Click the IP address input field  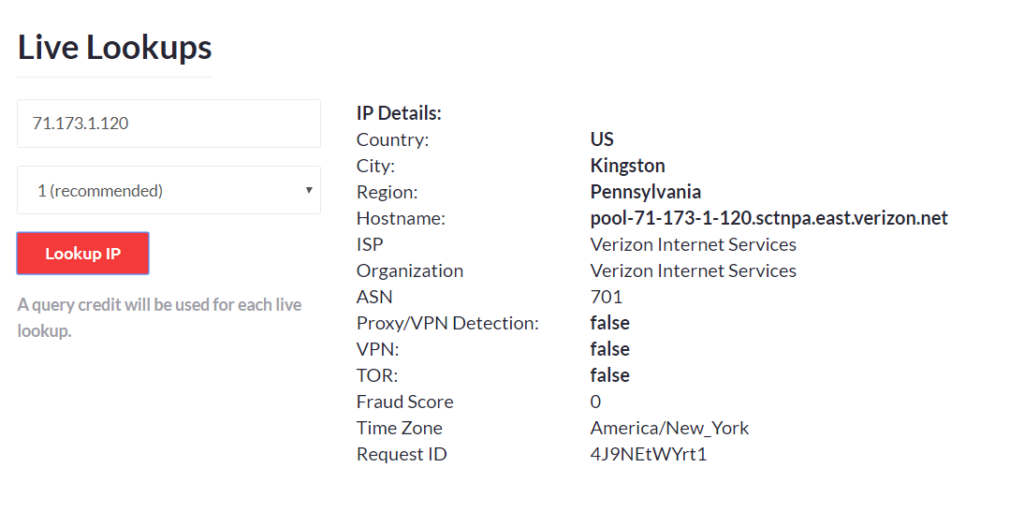coord(168,123)
